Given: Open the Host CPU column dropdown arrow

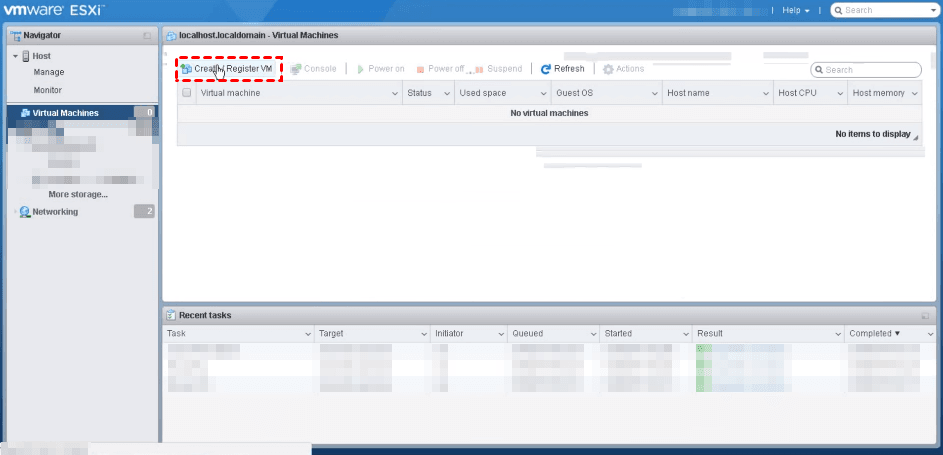Looking at the screenshot, I should pos(841,94).
